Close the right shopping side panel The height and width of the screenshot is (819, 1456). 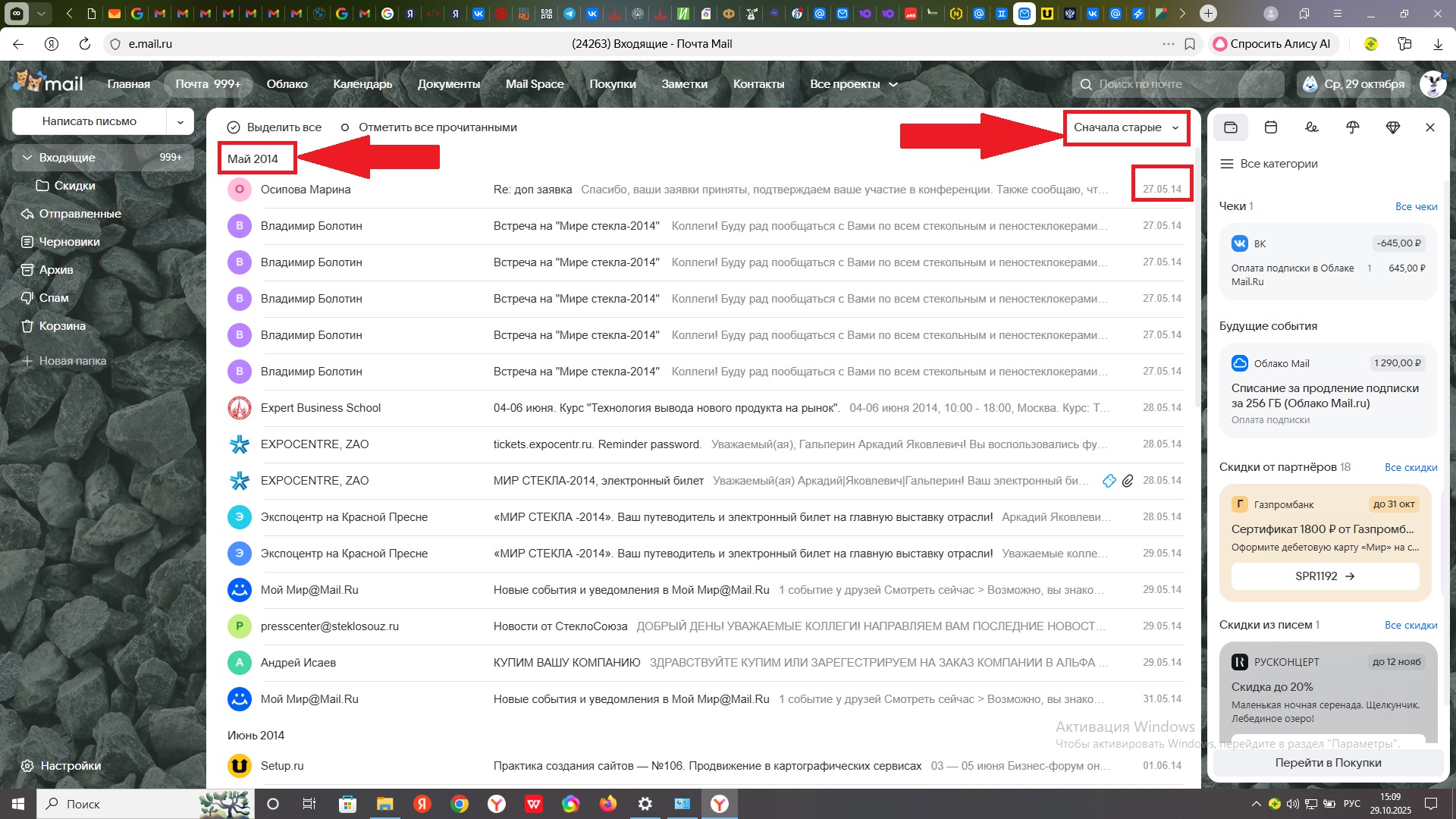pyautogui.click(x=1430, y=127)
